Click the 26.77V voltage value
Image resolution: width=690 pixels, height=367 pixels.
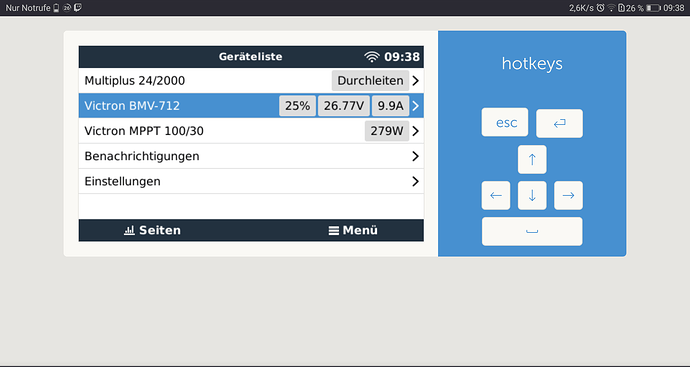[x=344, y=106]
